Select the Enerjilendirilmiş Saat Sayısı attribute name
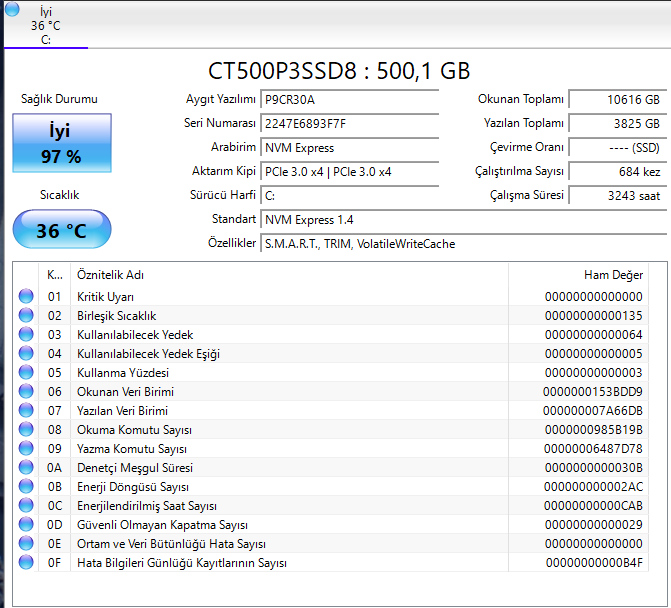 tap(147, 506)
